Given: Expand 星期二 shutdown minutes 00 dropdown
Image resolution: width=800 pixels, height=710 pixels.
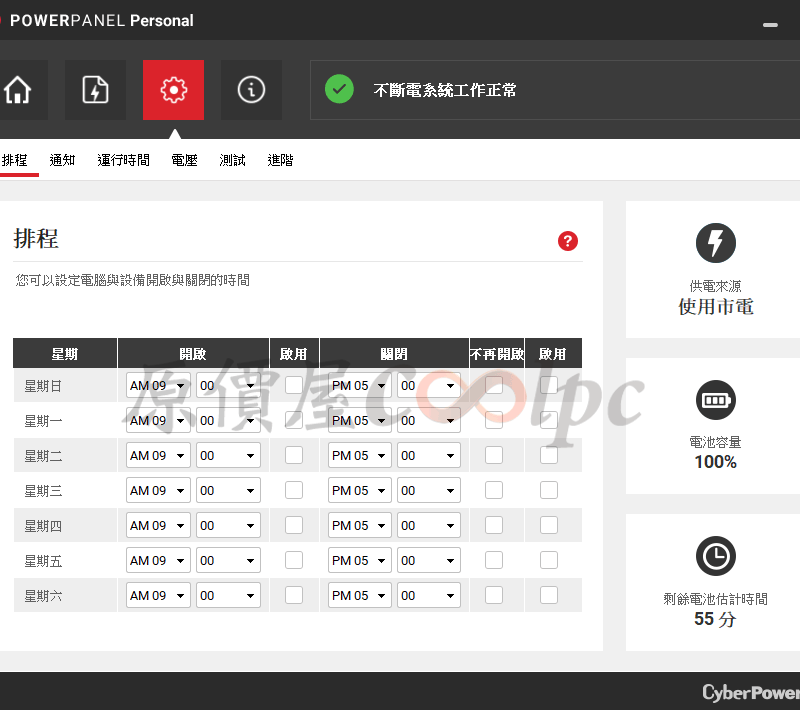Looking at the screenshot, I should pos(429,455).
